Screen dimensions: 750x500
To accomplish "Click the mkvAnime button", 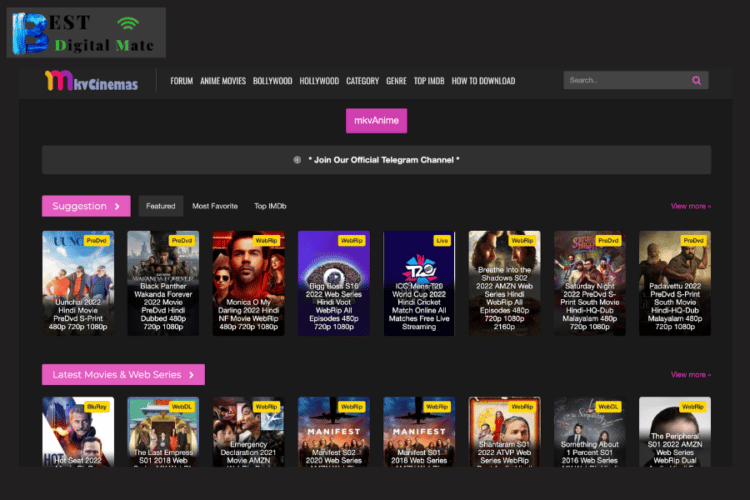I will click(376, 121).
